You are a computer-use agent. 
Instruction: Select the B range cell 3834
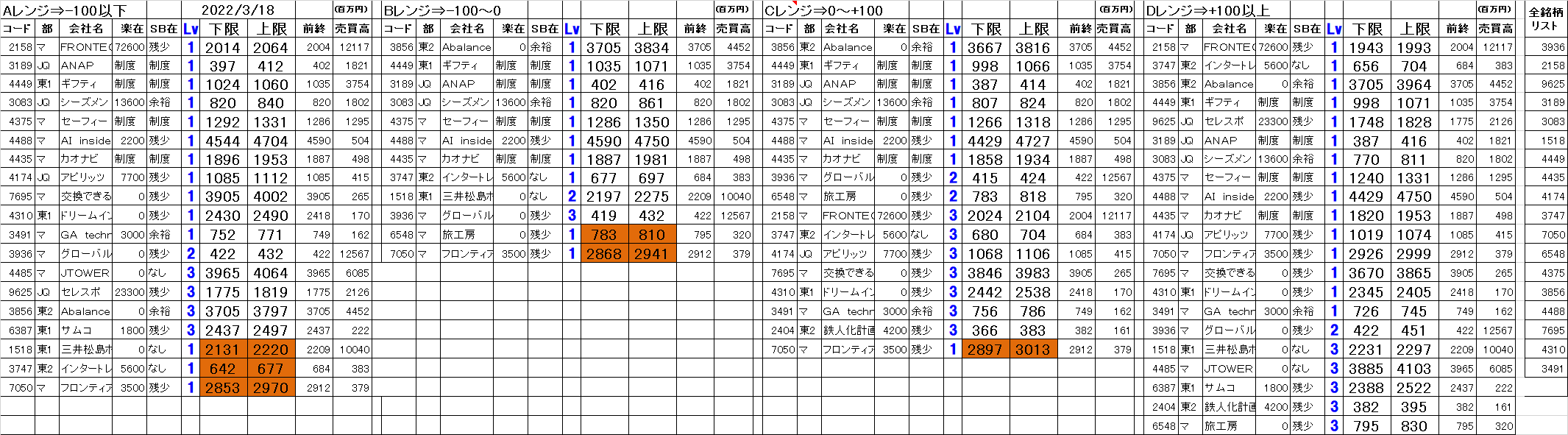tap(652, 47)
